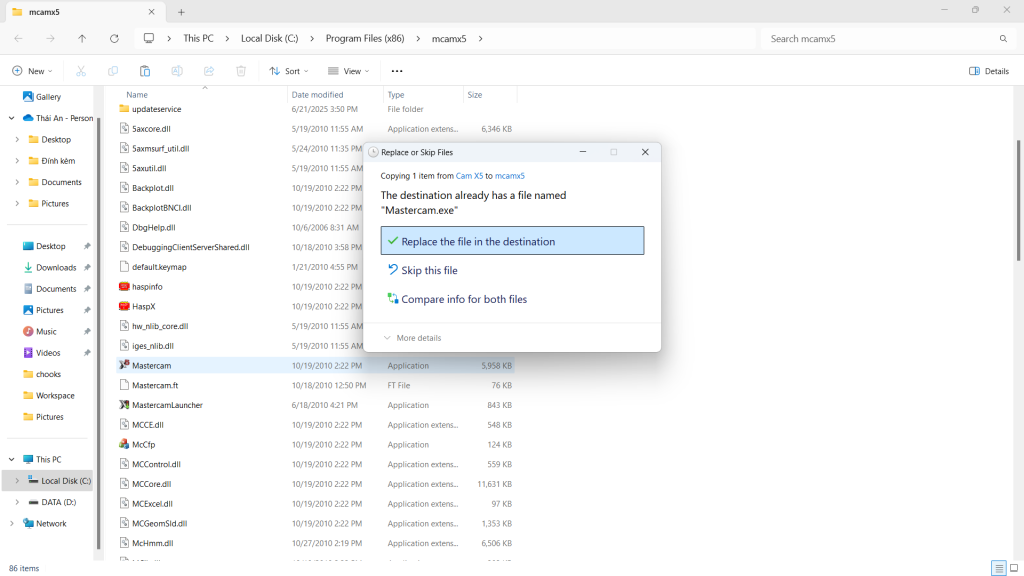Sort by the Size column header
1024x576 pixels.
click(475, 95)
